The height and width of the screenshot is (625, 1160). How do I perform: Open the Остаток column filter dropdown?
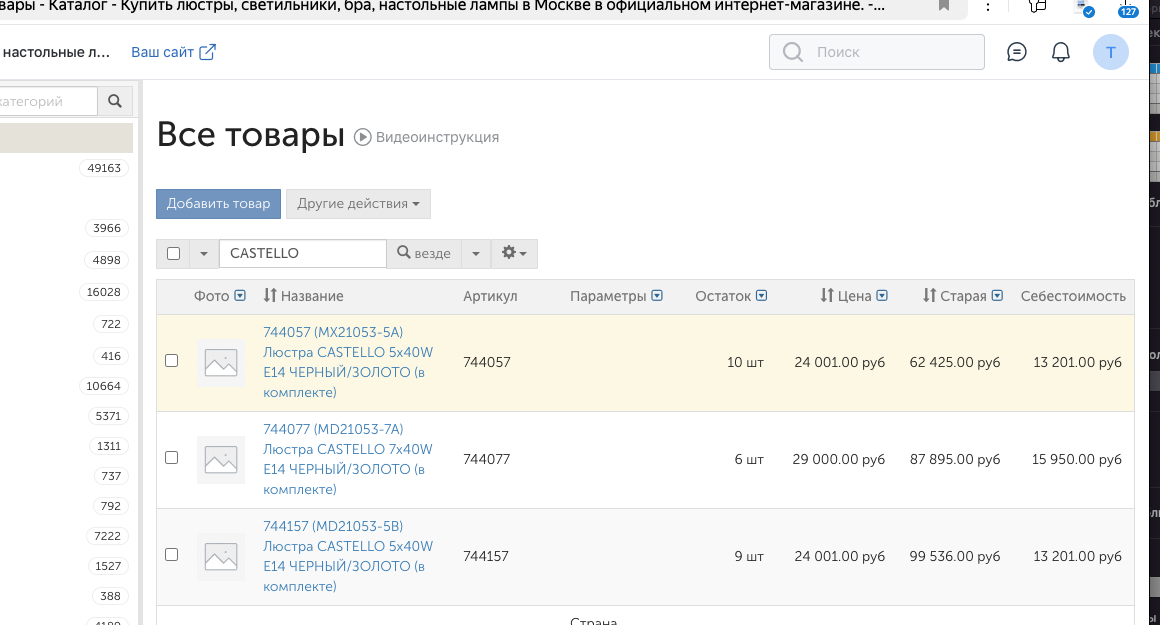click(x=762, y=296)
